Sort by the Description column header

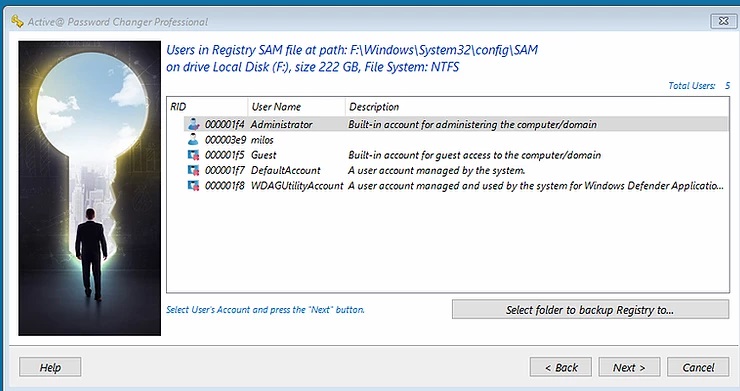[537, 107]
